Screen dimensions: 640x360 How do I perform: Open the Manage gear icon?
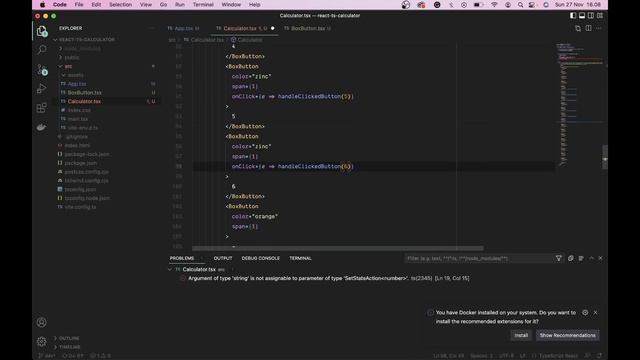click(x=41, y=341)
